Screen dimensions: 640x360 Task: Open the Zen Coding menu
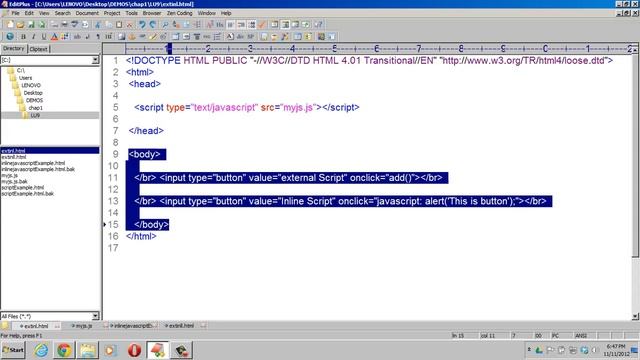[x=179, y=13]
